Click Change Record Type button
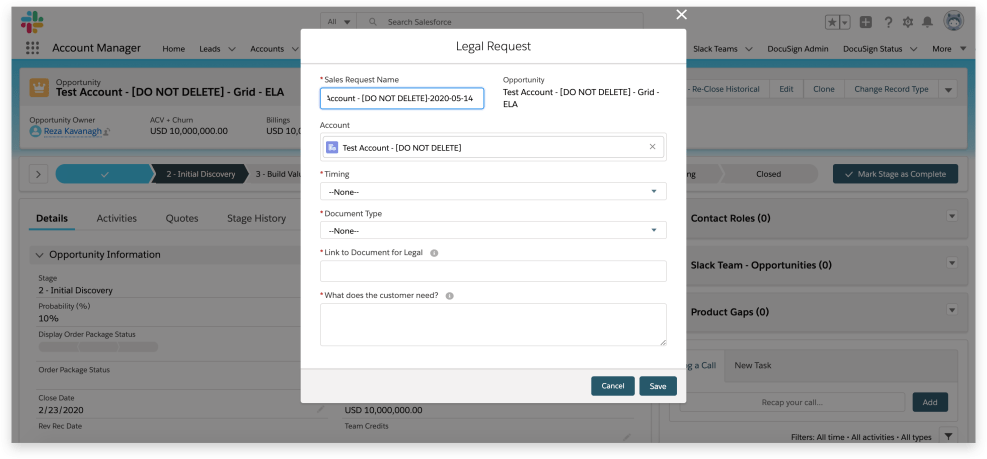This screenshot has width=987, height=459. 891,89
